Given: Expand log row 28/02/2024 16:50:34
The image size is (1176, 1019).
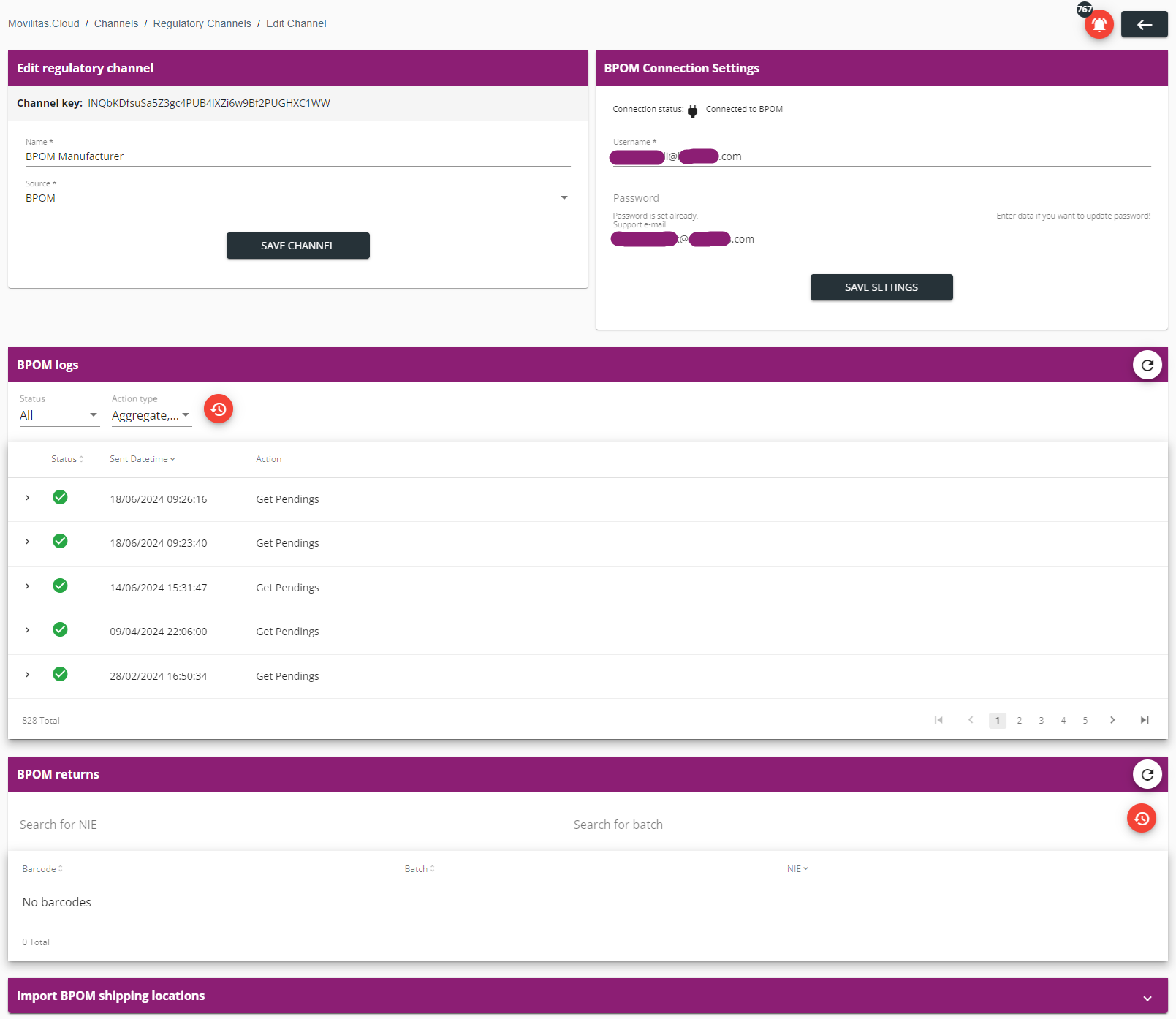Looking at the screenshot, I should coord(28,675).
